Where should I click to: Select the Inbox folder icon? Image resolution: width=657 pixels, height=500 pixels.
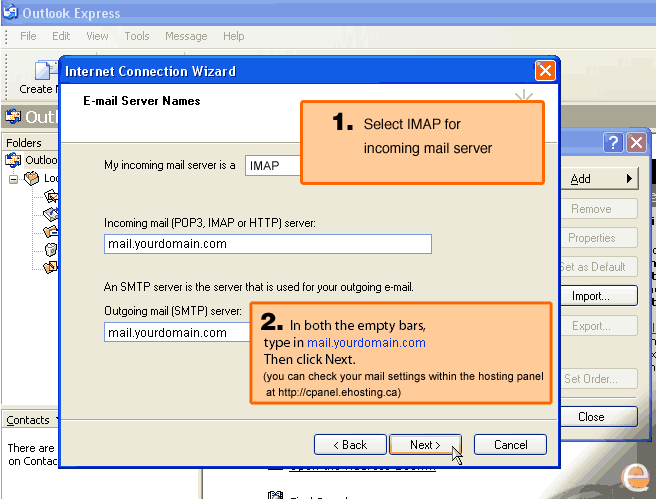pyautogui.click(x=51, y=196)
